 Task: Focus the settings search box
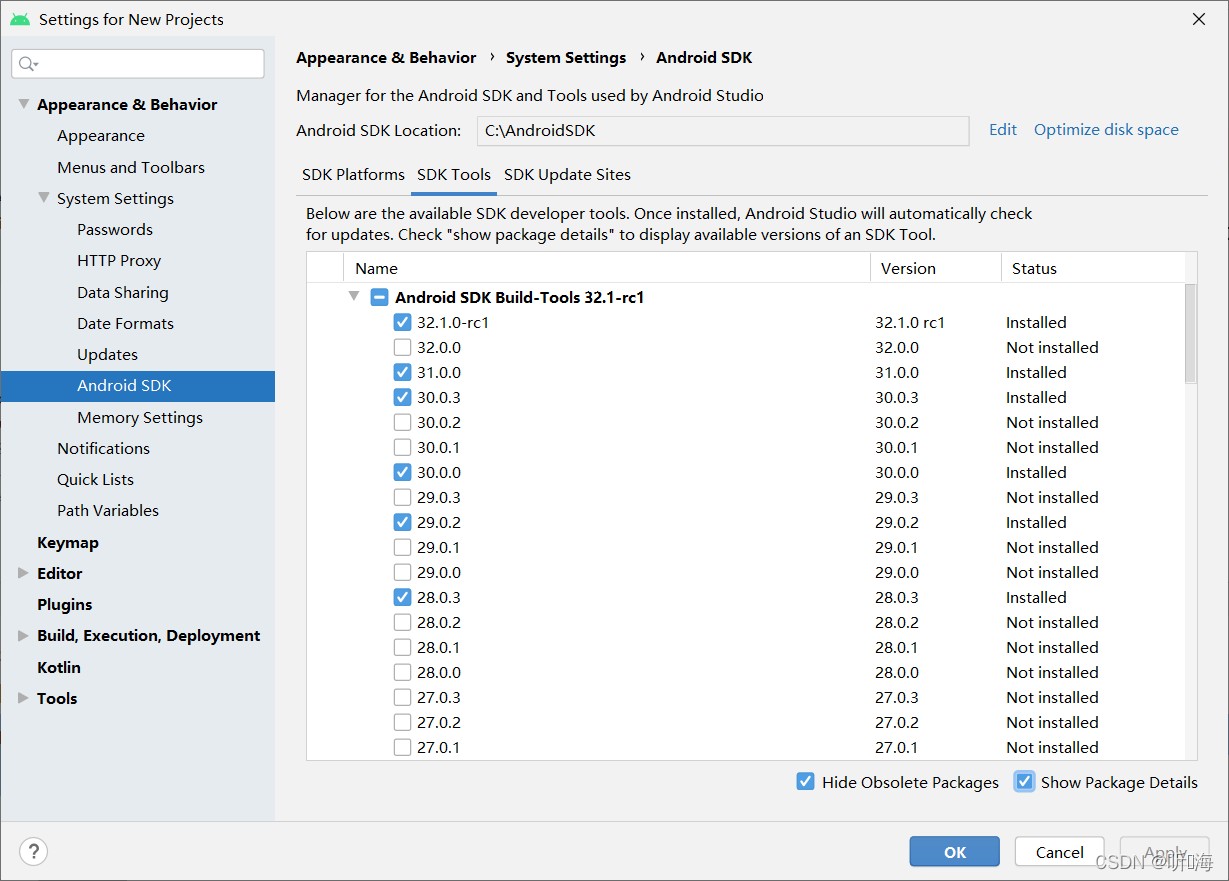pos(138,64)
